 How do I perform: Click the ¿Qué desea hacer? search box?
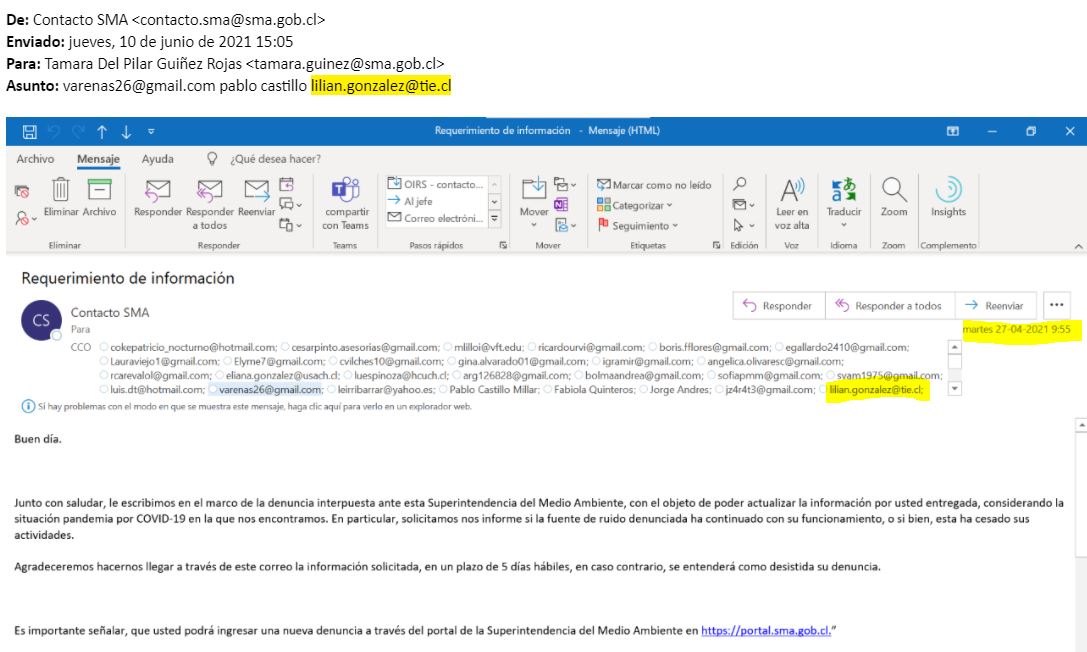(x=274, y=159)
